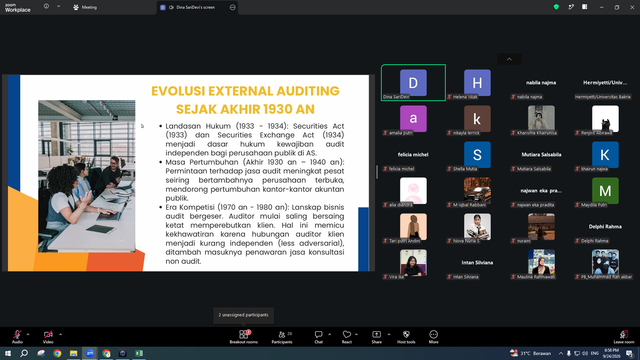Expand Share options arrow
Image resolution: width=640 pixels, height=360 pixels.
pos(389,334)
